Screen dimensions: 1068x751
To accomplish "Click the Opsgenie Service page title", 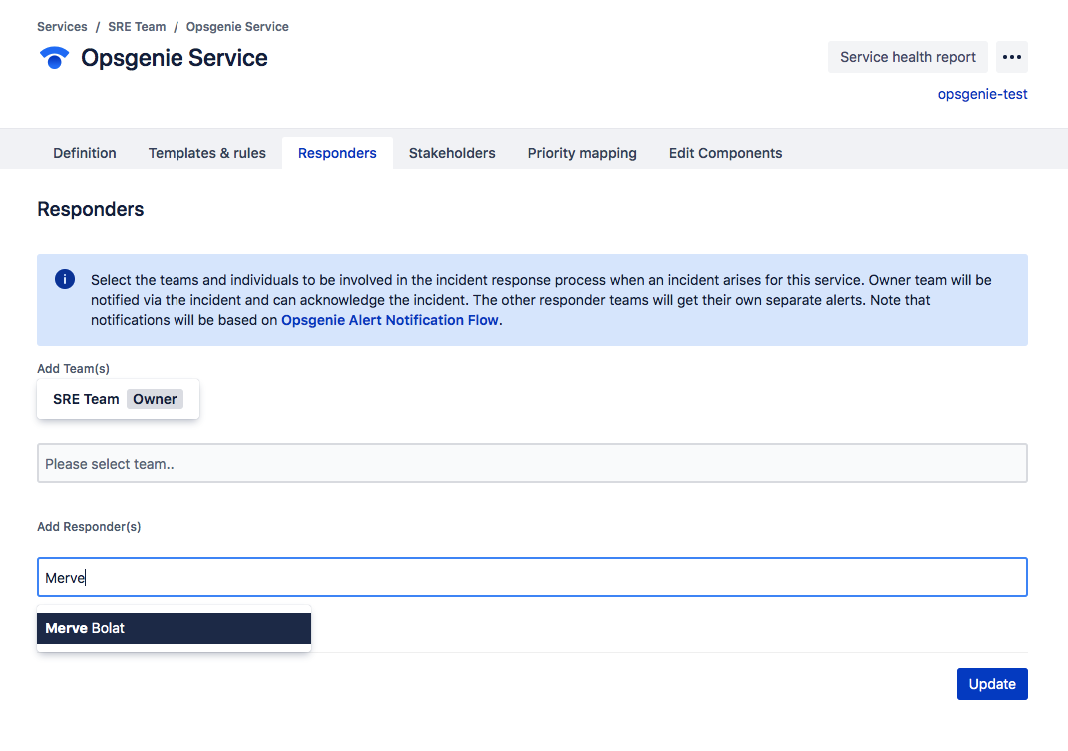I will 174,58.
